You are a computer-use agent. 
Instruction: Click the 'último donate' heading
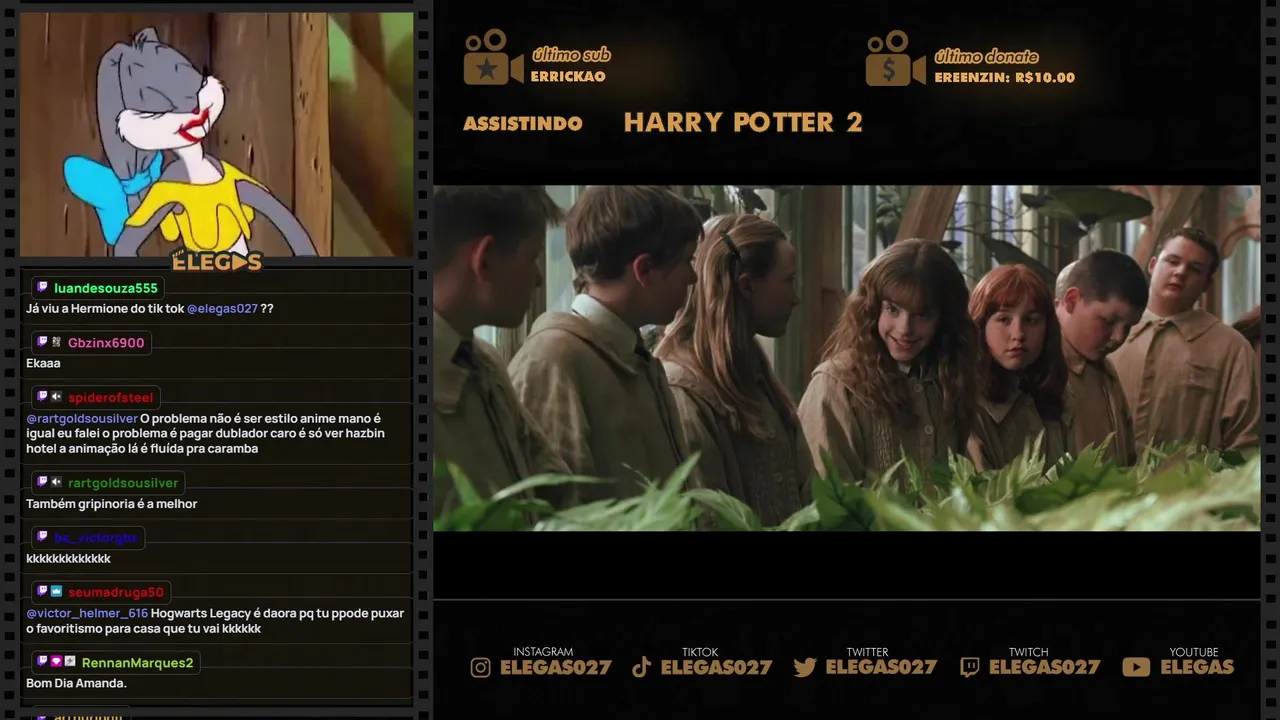click(x=986, y=57)
